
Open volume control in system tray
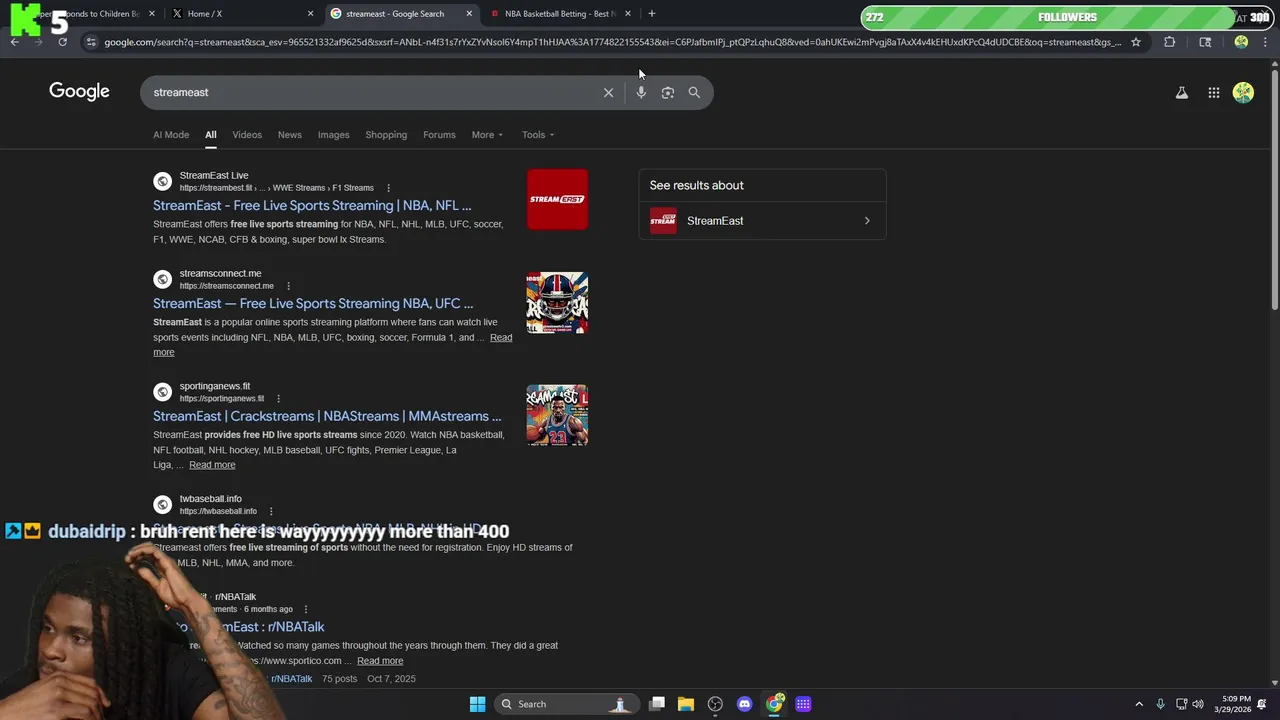coord(1198,704)
